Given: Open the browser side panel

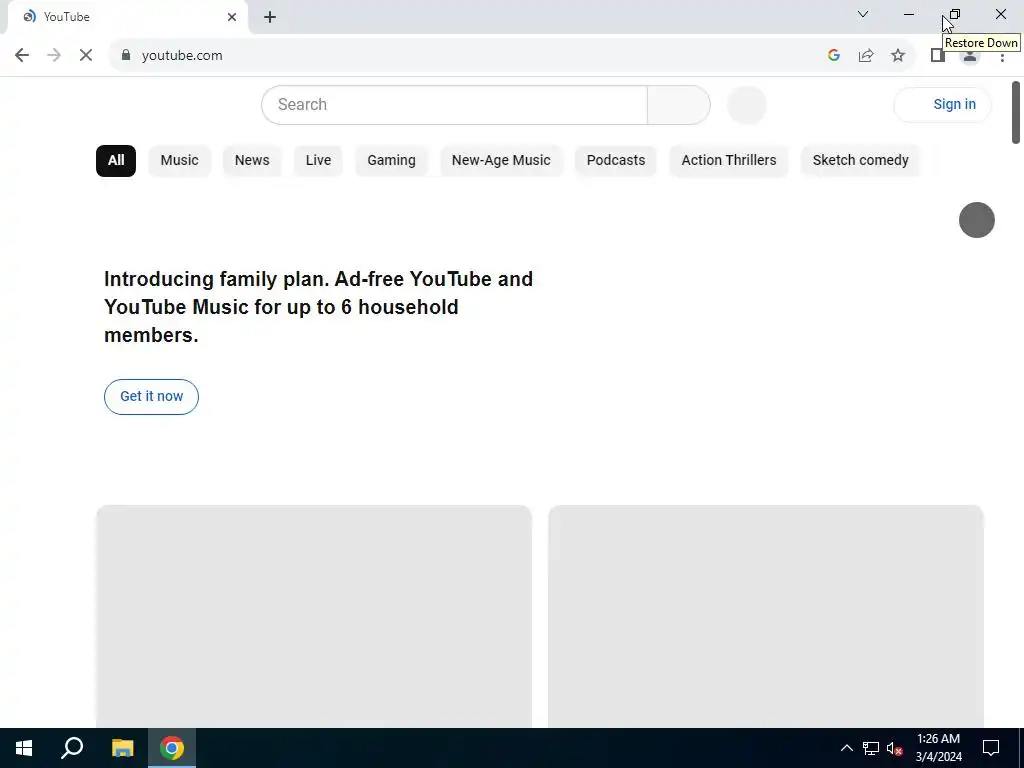Looking at the screenshot, I should 938,56.
